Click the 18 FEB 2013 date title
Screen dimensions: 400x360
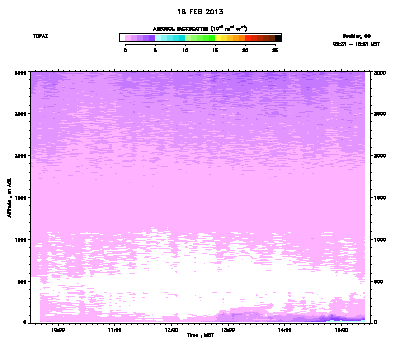click(x=200, y=12)
